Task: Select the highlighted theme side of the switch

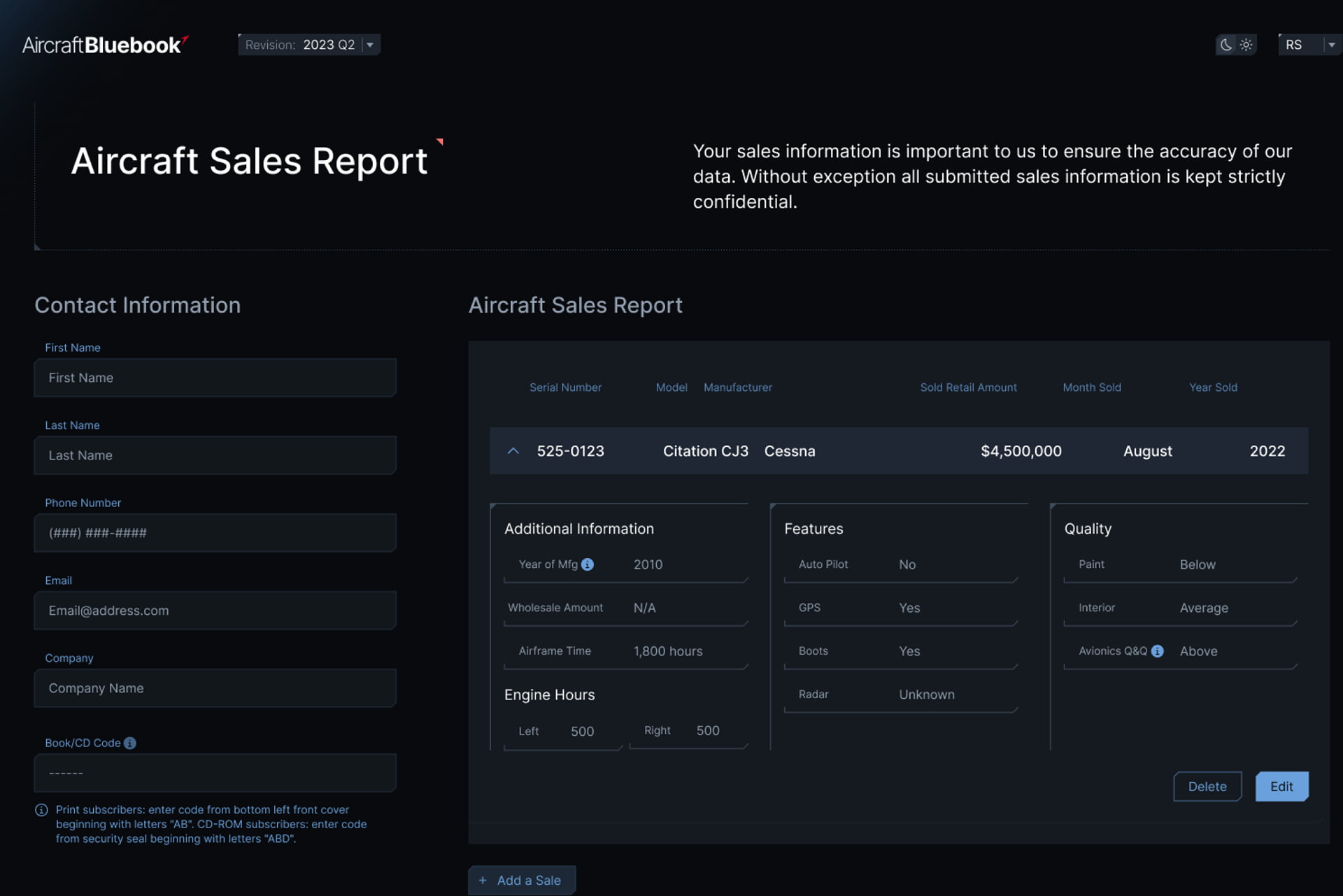Action: tap(1225, 44)
